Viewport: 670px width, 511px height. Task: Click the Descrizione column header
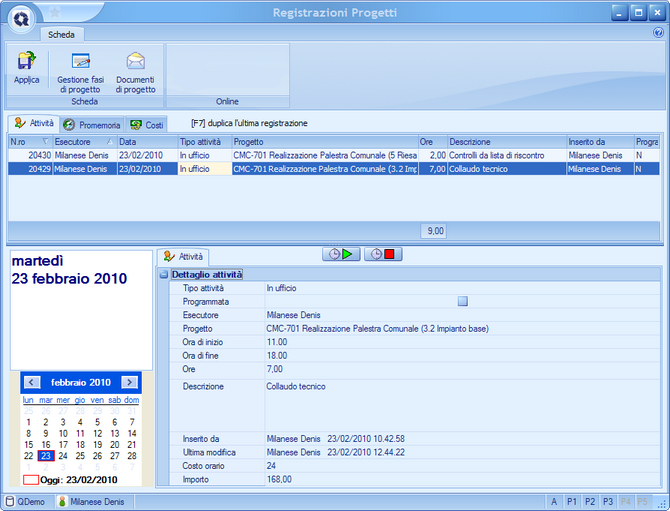[x=507, y=142]
